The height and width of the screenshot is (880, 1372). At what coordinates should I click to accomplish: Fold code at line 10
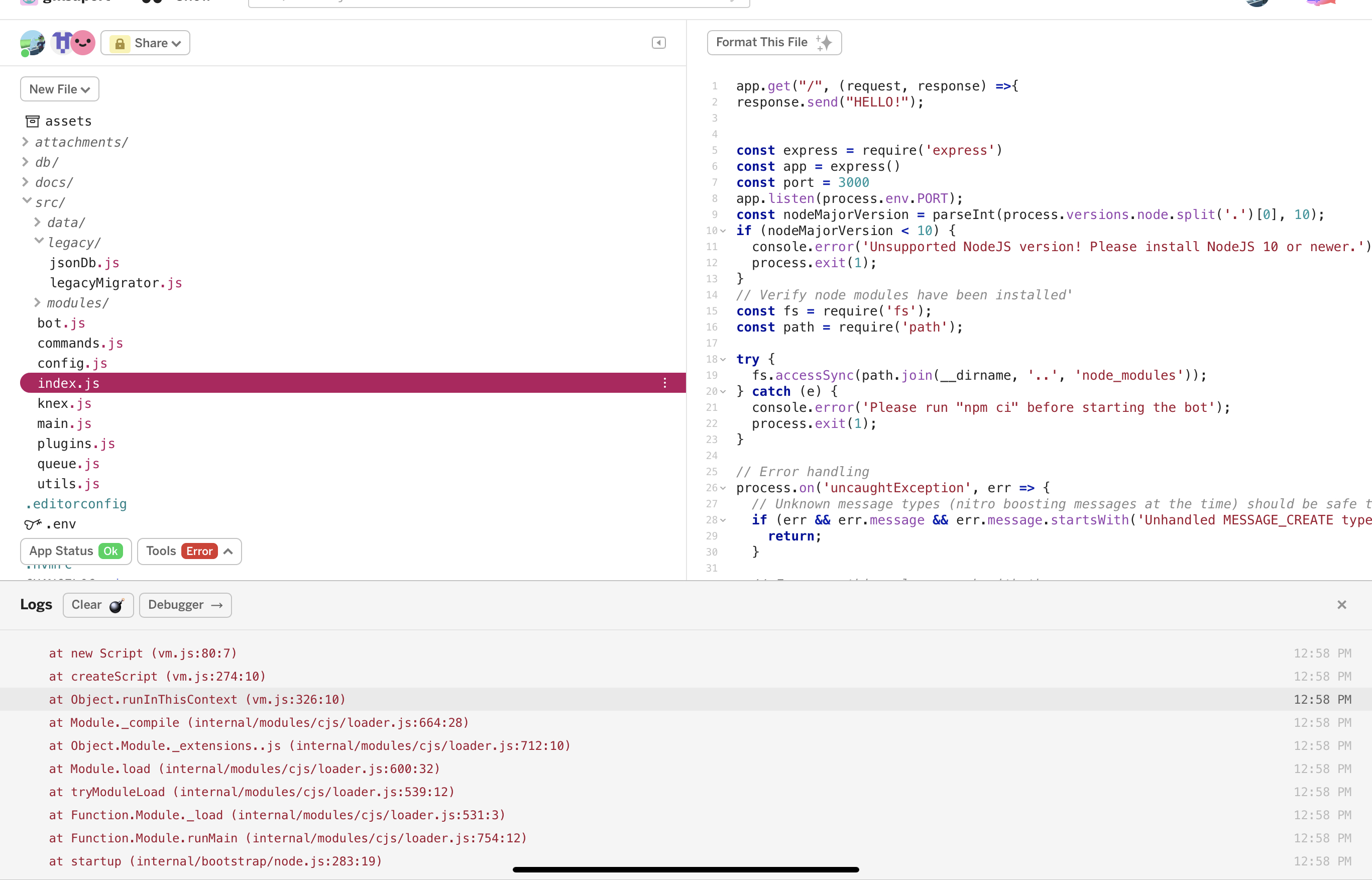[x=723, y=231]
